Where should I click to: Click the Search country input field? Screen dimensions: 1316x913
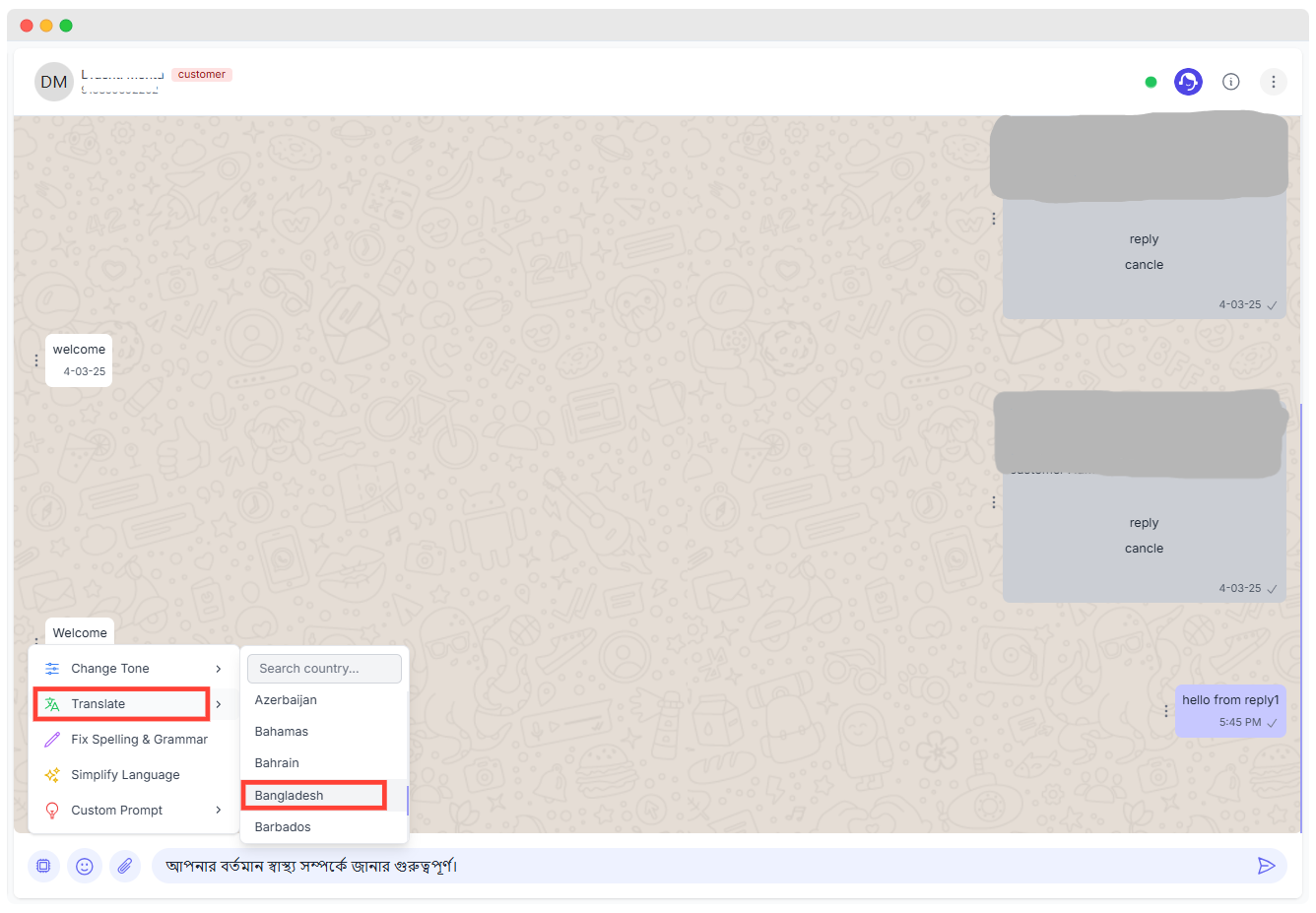coord(324,668)
